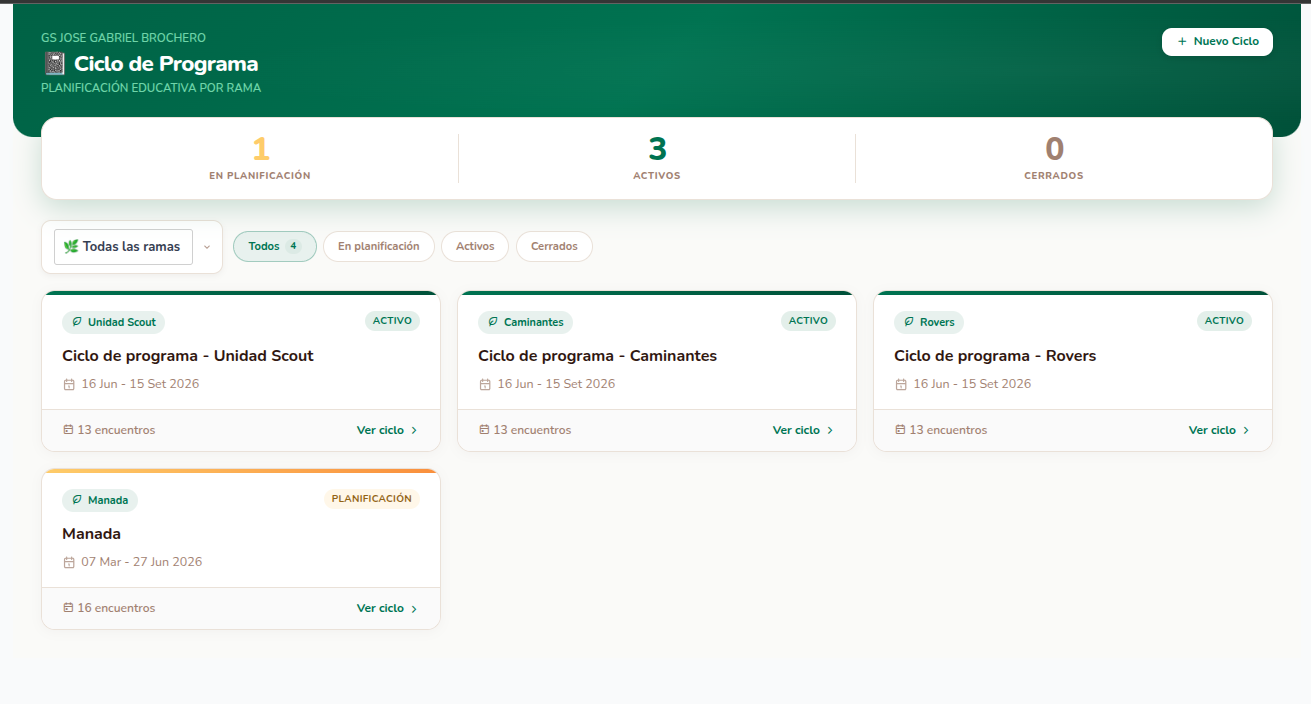Click the icon beside 16 encuentros

(68, 608)
